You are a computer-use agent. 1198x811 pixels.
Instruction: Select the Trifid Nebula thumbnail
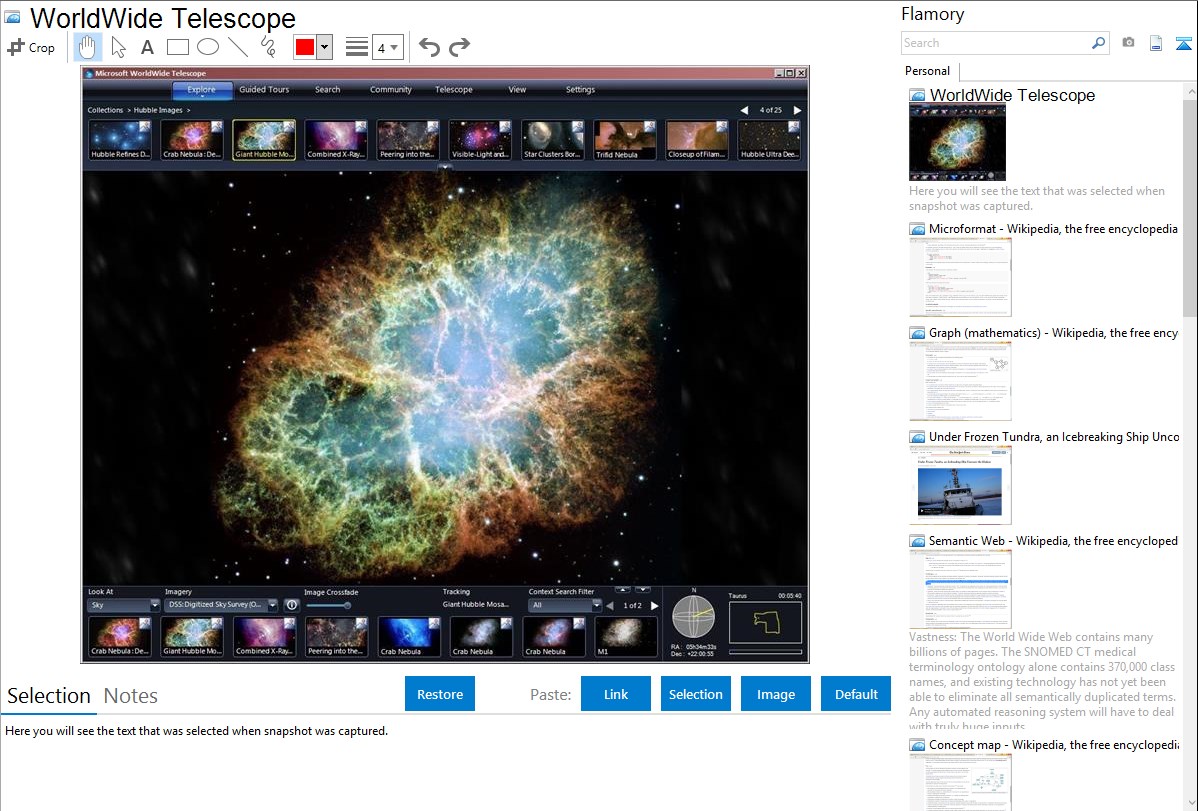tap(625, 140)
